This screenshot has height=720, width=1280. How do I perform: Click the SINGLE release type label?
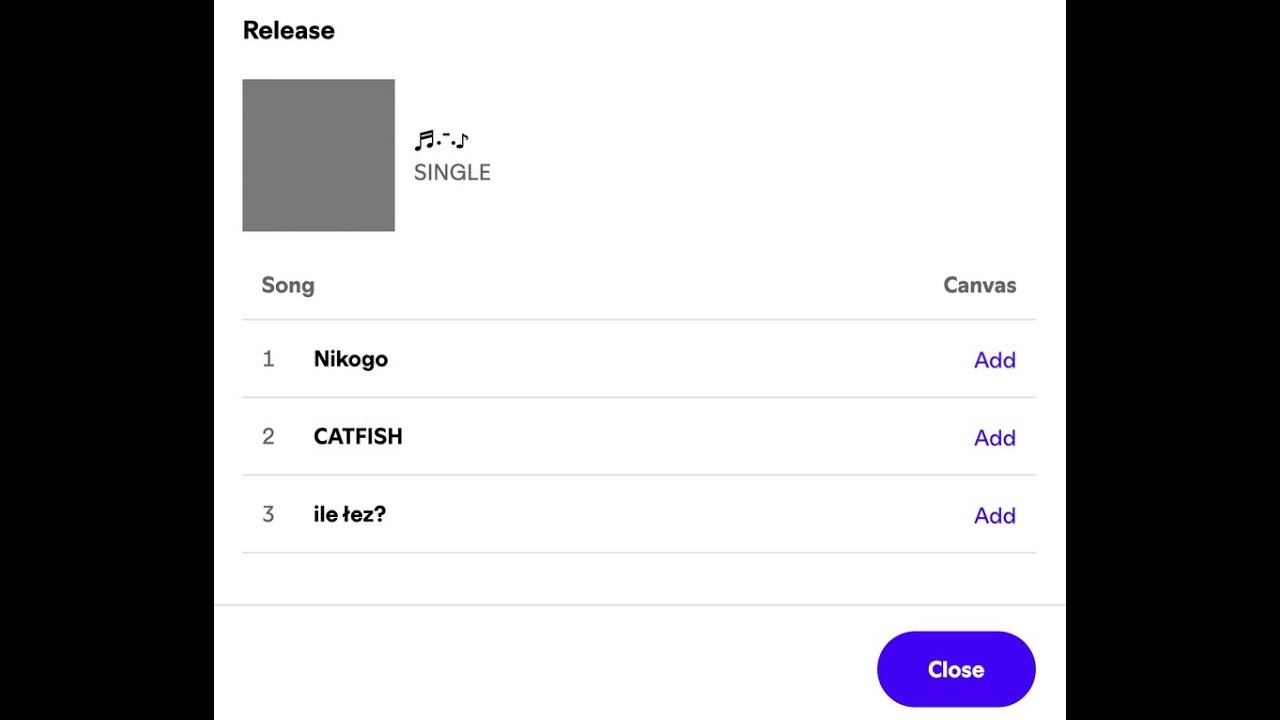pos(452,172)
